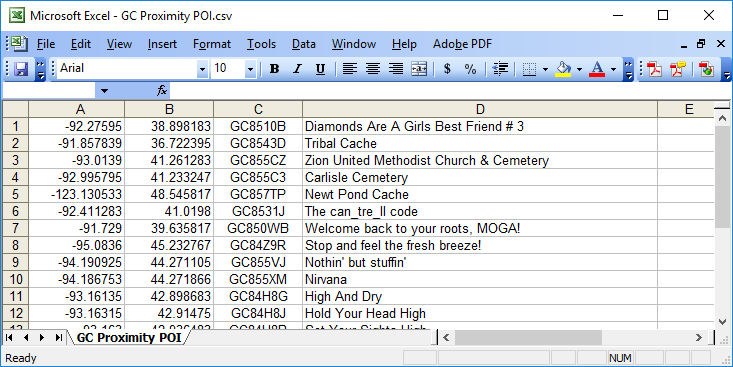This screenshot has height=367, width=733.
Task: Open the font size dropdown
Action: [x=250, y=69]
